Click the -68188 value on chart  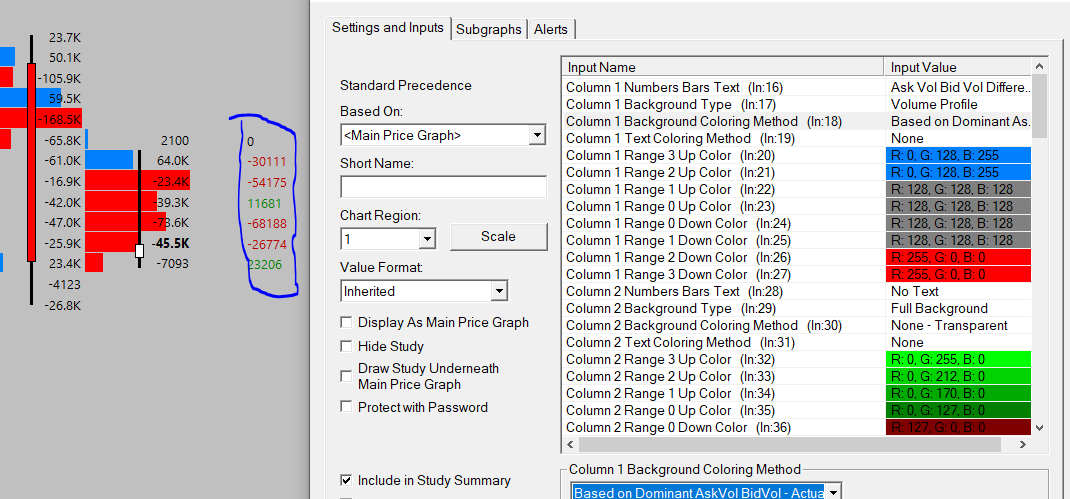266,223
